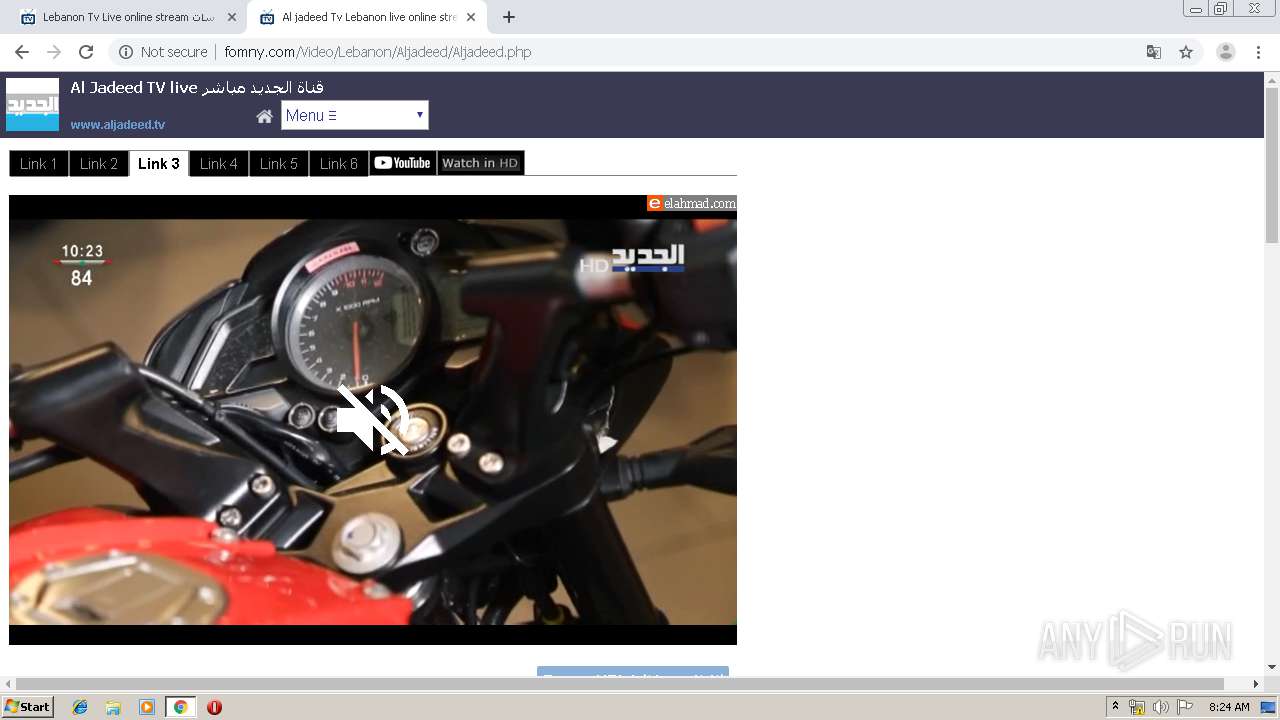
Task: Click the URL in the address bar
Action: (378, 52)
